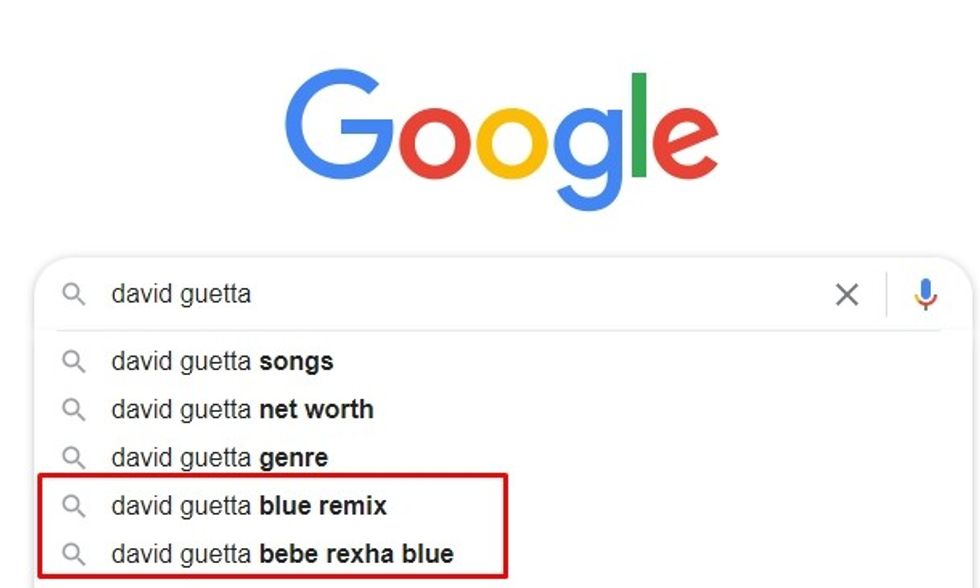Select the 'david guetta bebe rexha blue' suggestion
This screenshot has width=980, height=588.
[x=282, y=553]
